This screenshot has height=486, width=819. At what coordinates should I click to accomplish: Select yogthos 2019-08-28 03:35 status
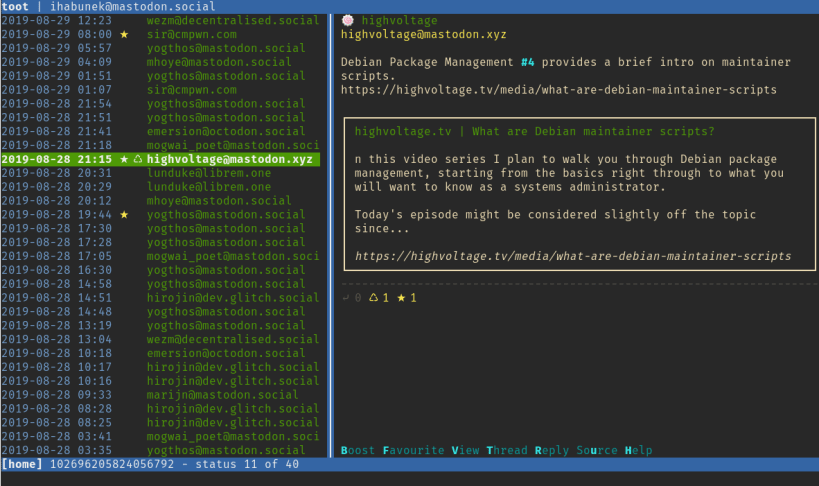[x=160, y=450]
